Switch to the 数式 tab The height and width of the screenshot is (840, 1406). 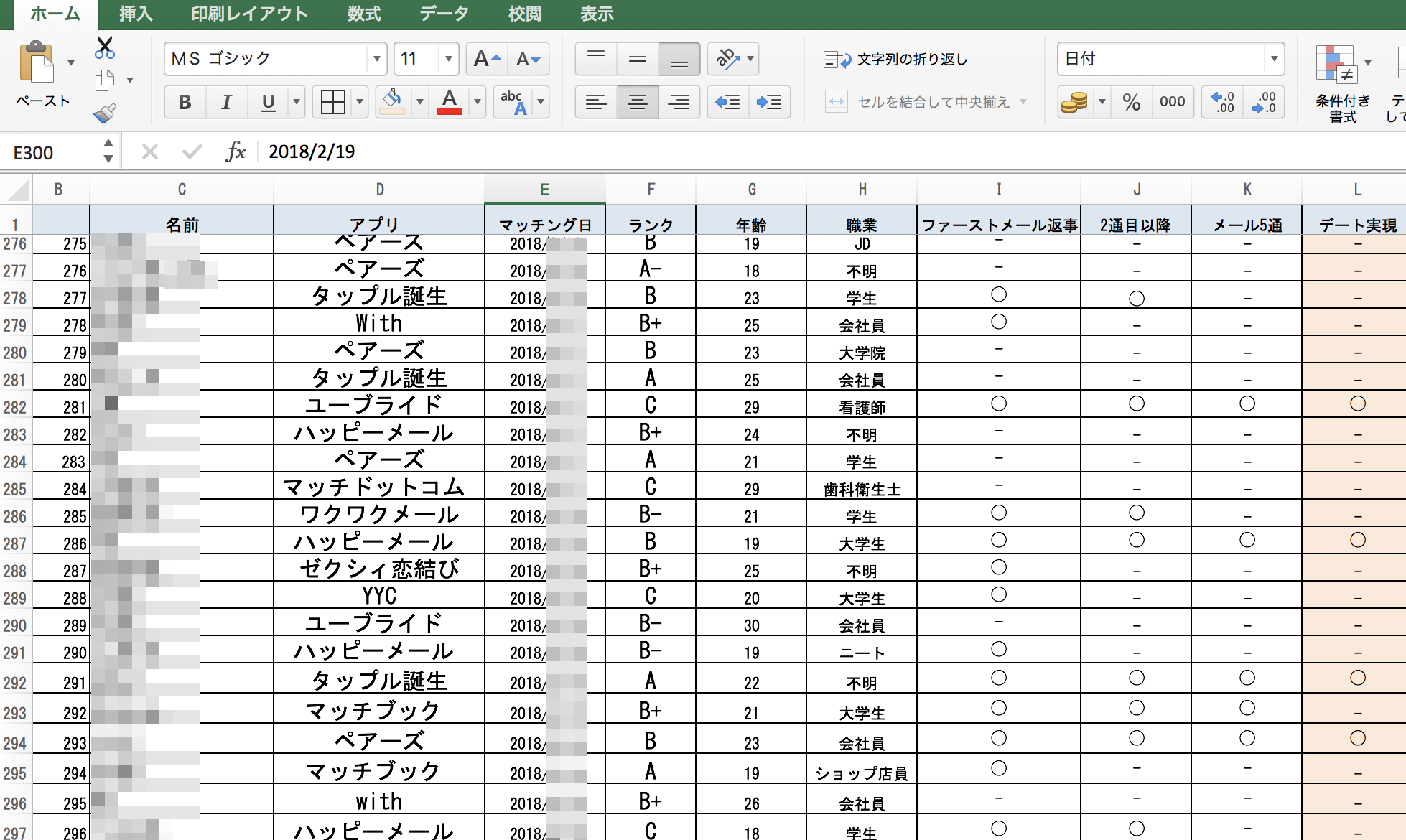(364, 14)
